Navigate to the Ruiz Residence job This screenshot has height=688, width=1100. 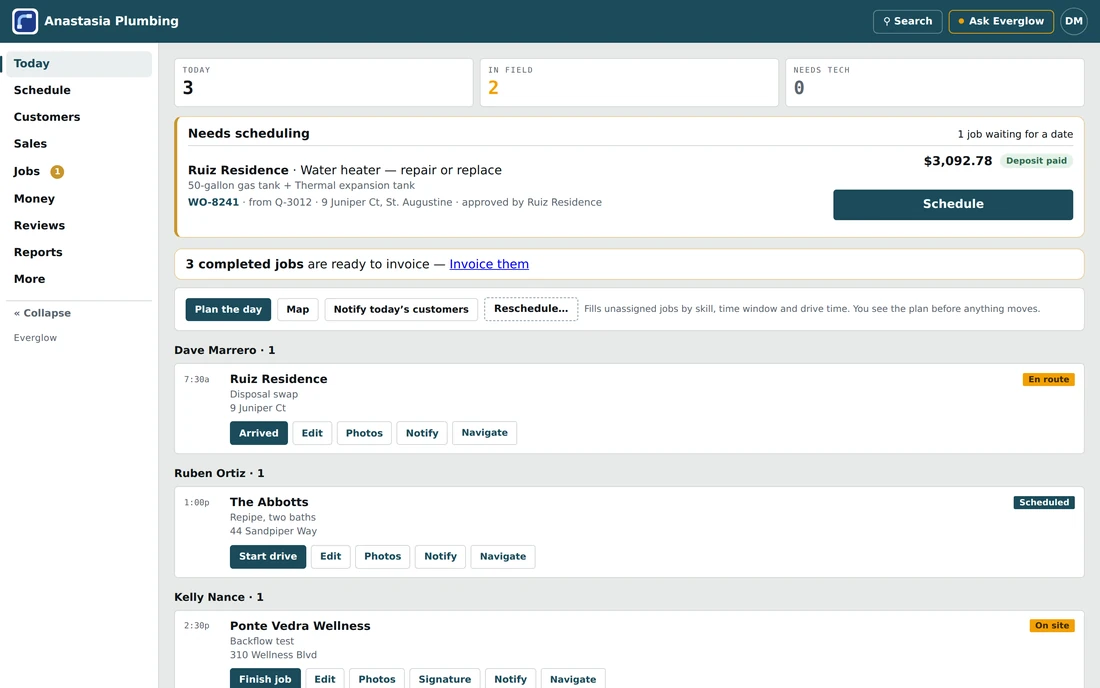coord(485,433)
